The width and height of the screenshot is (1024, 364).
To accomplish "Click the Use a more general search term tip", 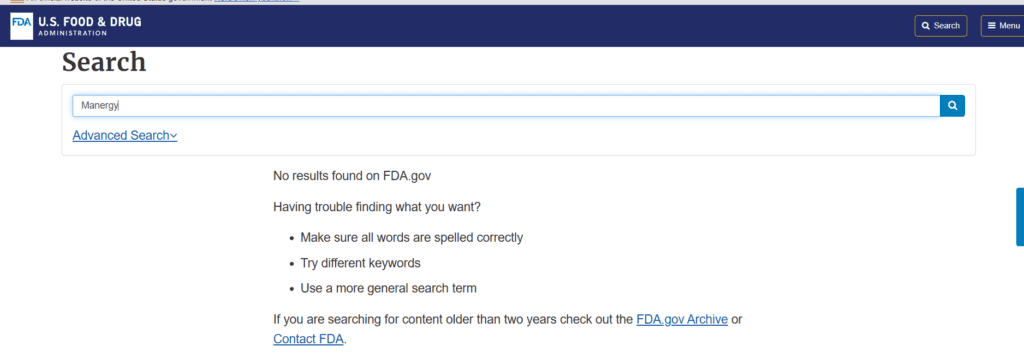I will [x=389, y=288].
